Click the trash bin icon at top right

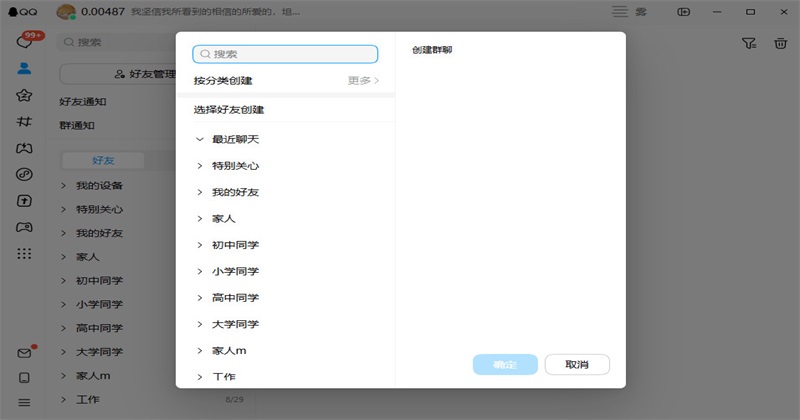(780, 43)
